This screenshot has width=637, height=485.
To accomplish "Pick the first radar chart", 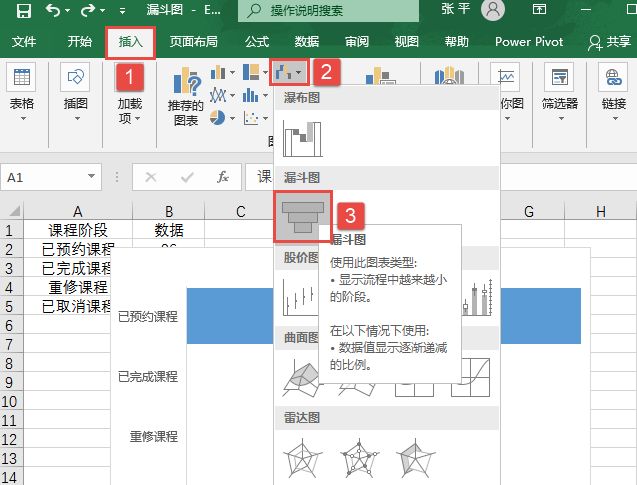I will [302, 460].
